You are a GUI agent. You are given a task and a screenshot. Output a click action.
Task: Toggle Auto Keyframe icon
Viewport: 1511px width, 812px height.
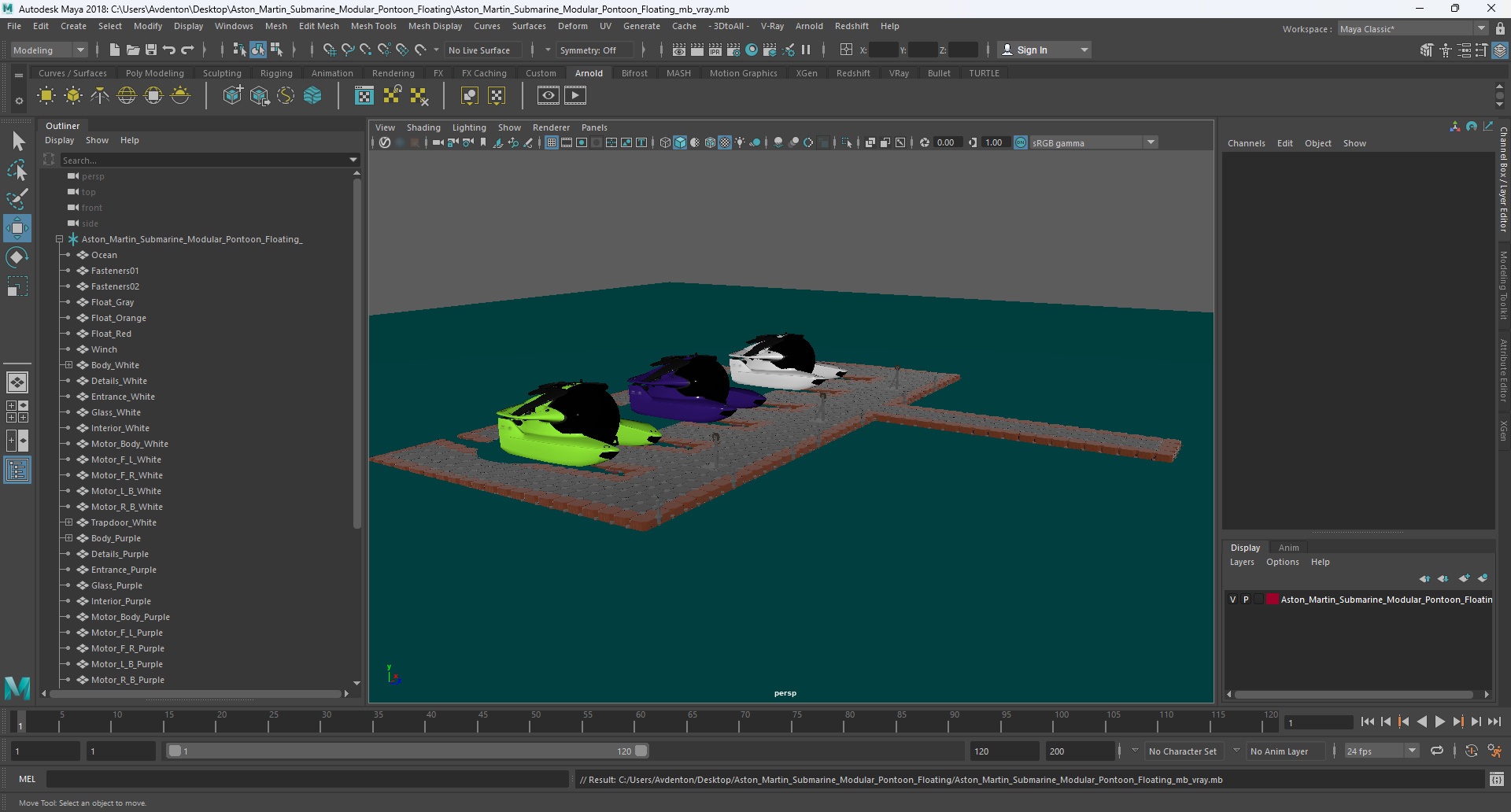1471,751
